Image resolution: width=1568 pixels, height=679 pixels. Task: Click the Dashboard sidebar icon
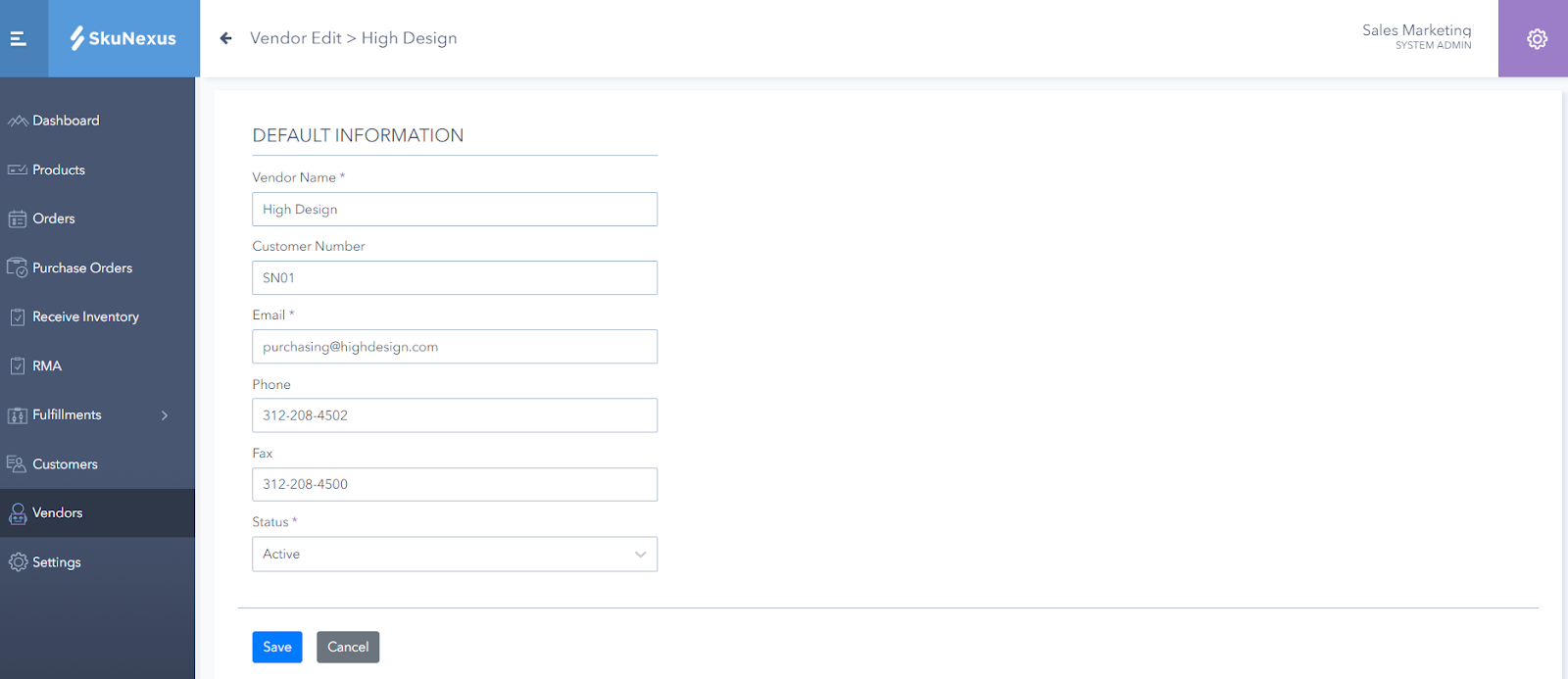tap(18, 121)
